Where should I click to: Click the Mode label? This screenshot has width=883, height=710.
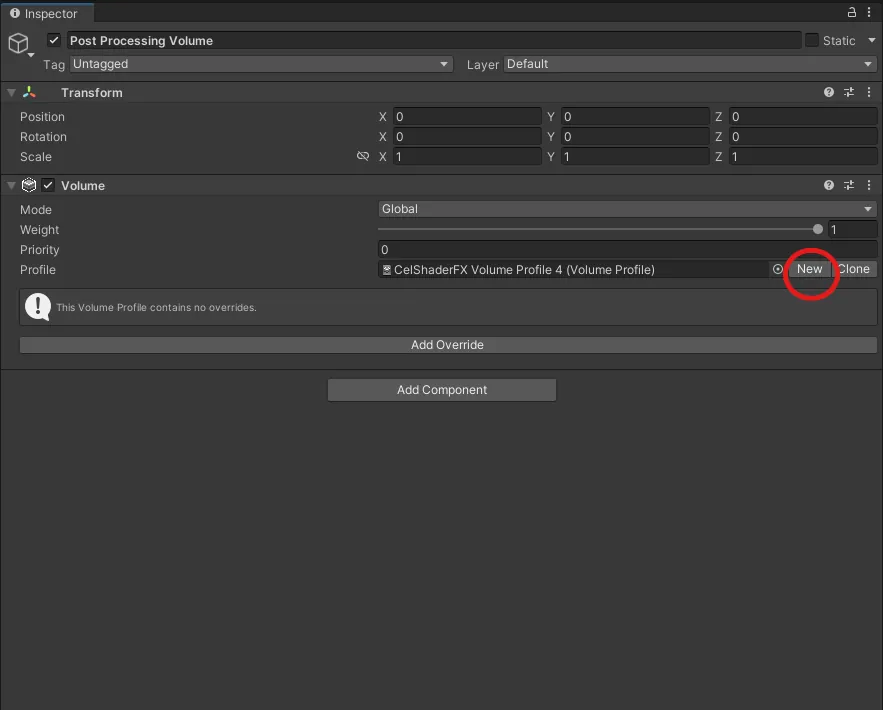(35, 209)
